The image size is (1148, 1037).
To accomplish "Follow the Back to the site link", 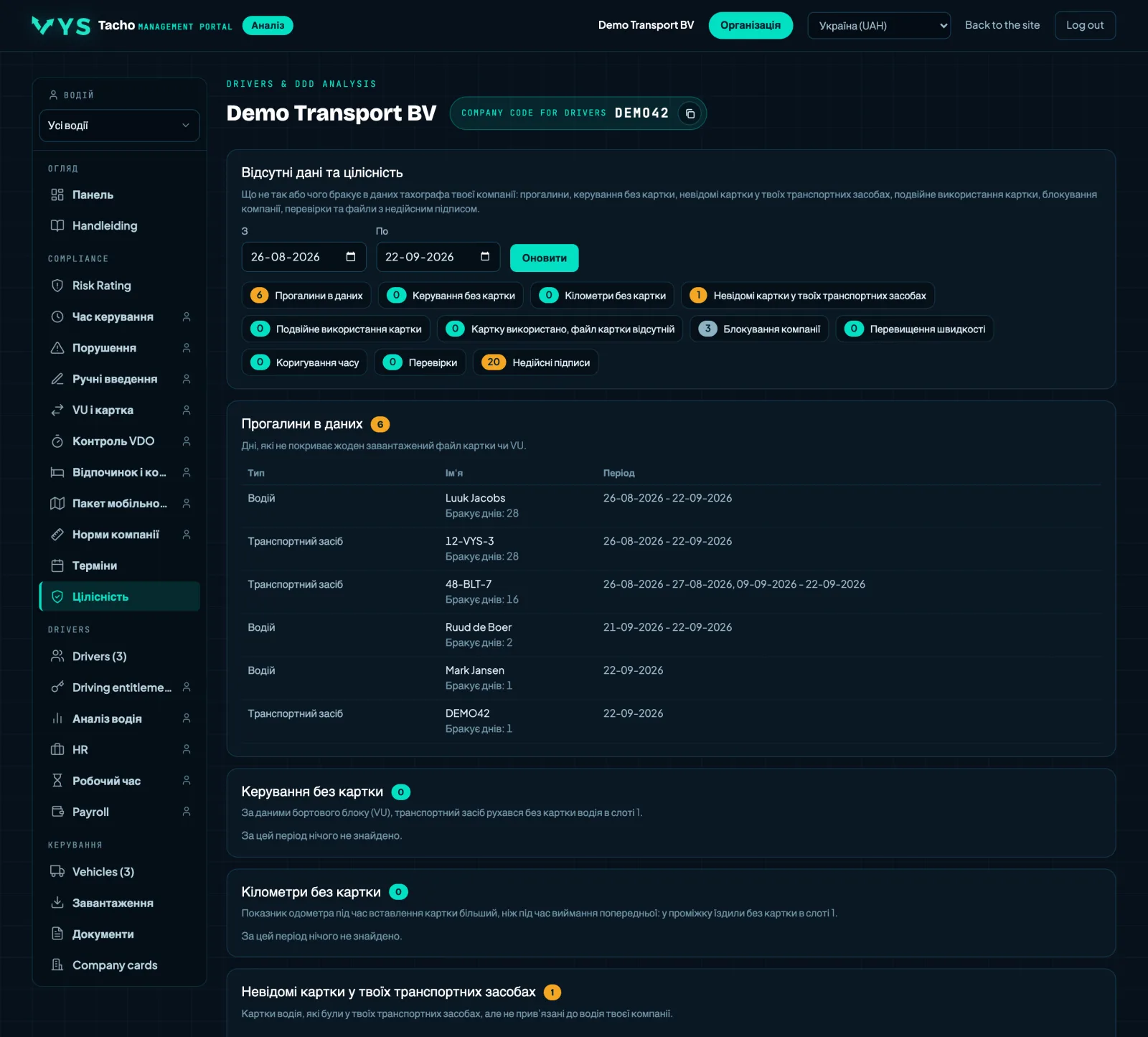I will tap(1002, 25).
